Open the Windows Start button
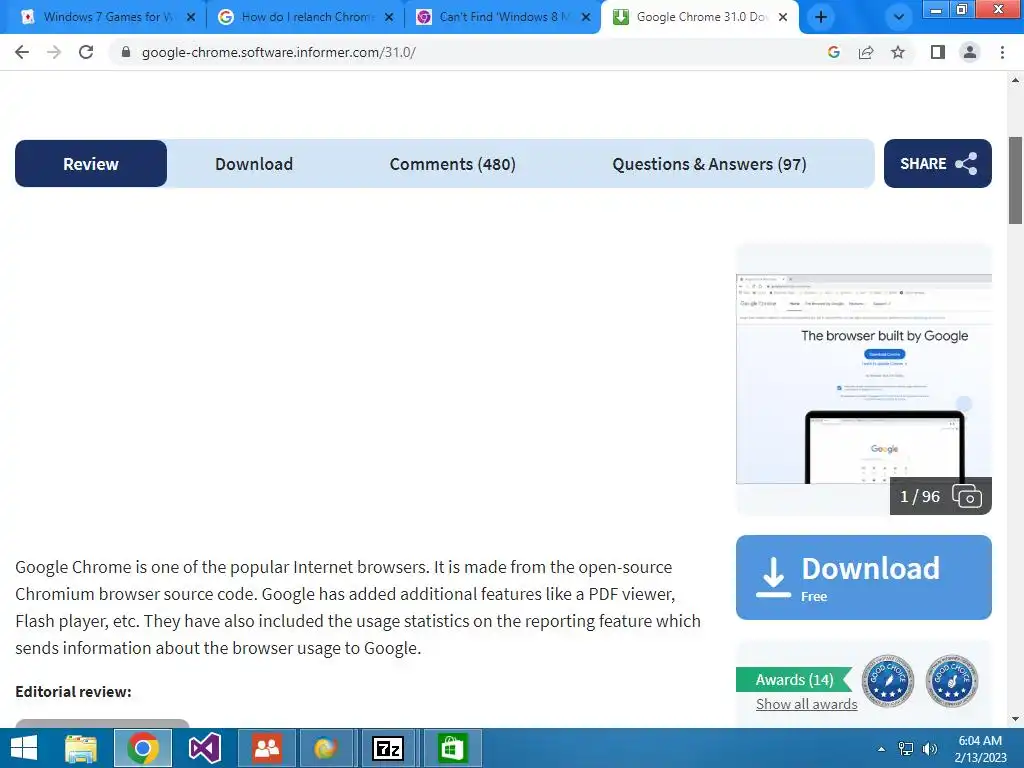The image size is (1024, 768). (x=24, y=748)
